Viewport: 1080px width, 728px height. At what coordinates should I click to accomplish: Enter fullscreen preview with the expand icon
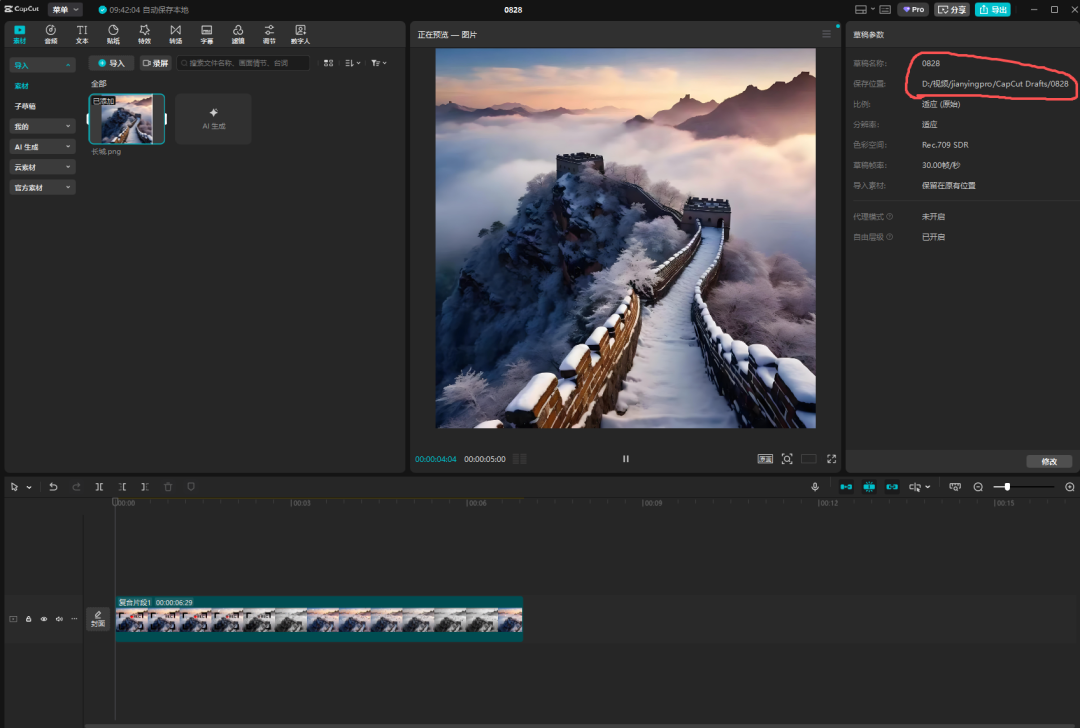point(831,459)
